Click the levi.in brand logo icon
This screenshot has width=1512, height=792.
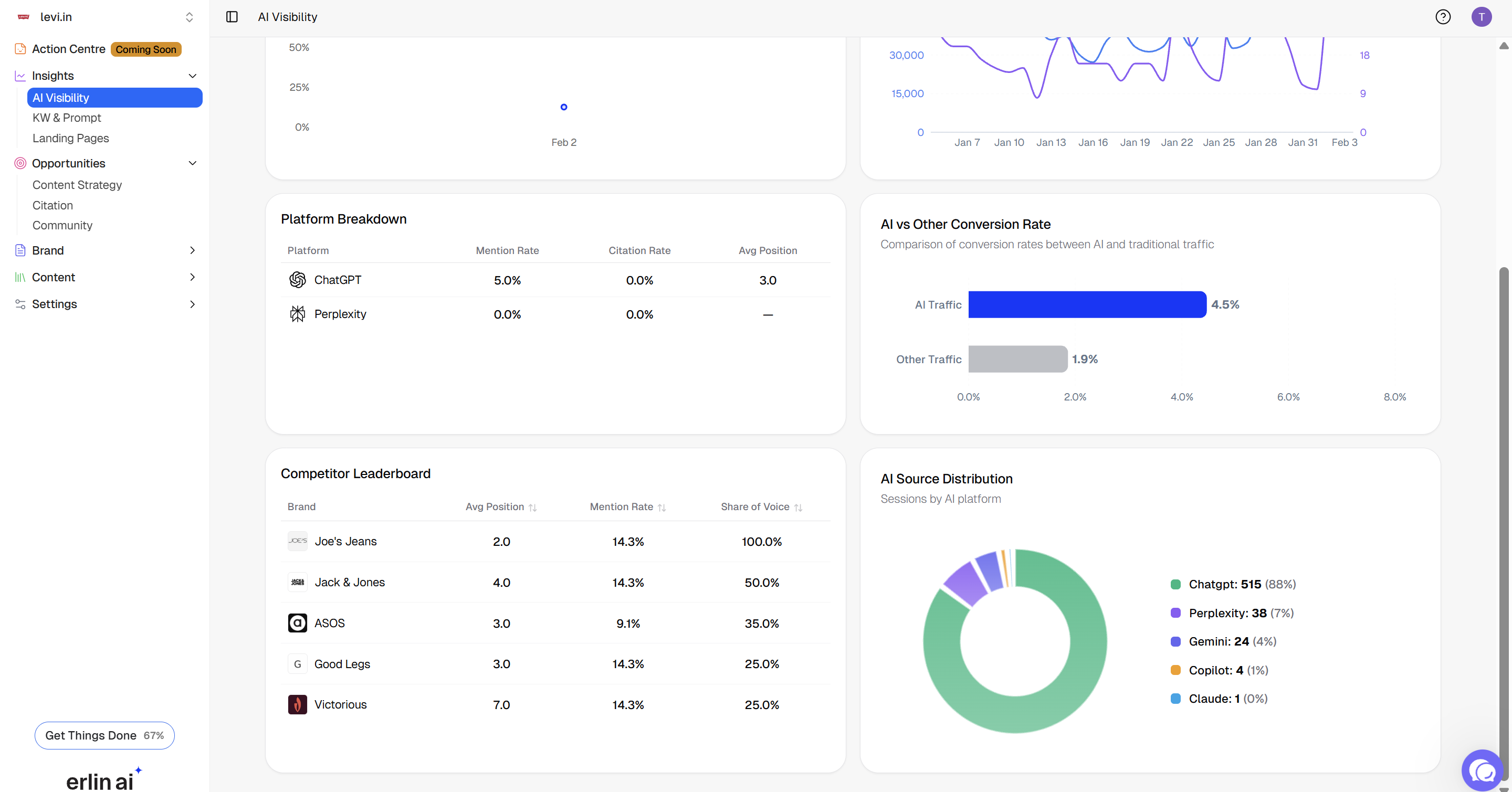tap(24, 17)
